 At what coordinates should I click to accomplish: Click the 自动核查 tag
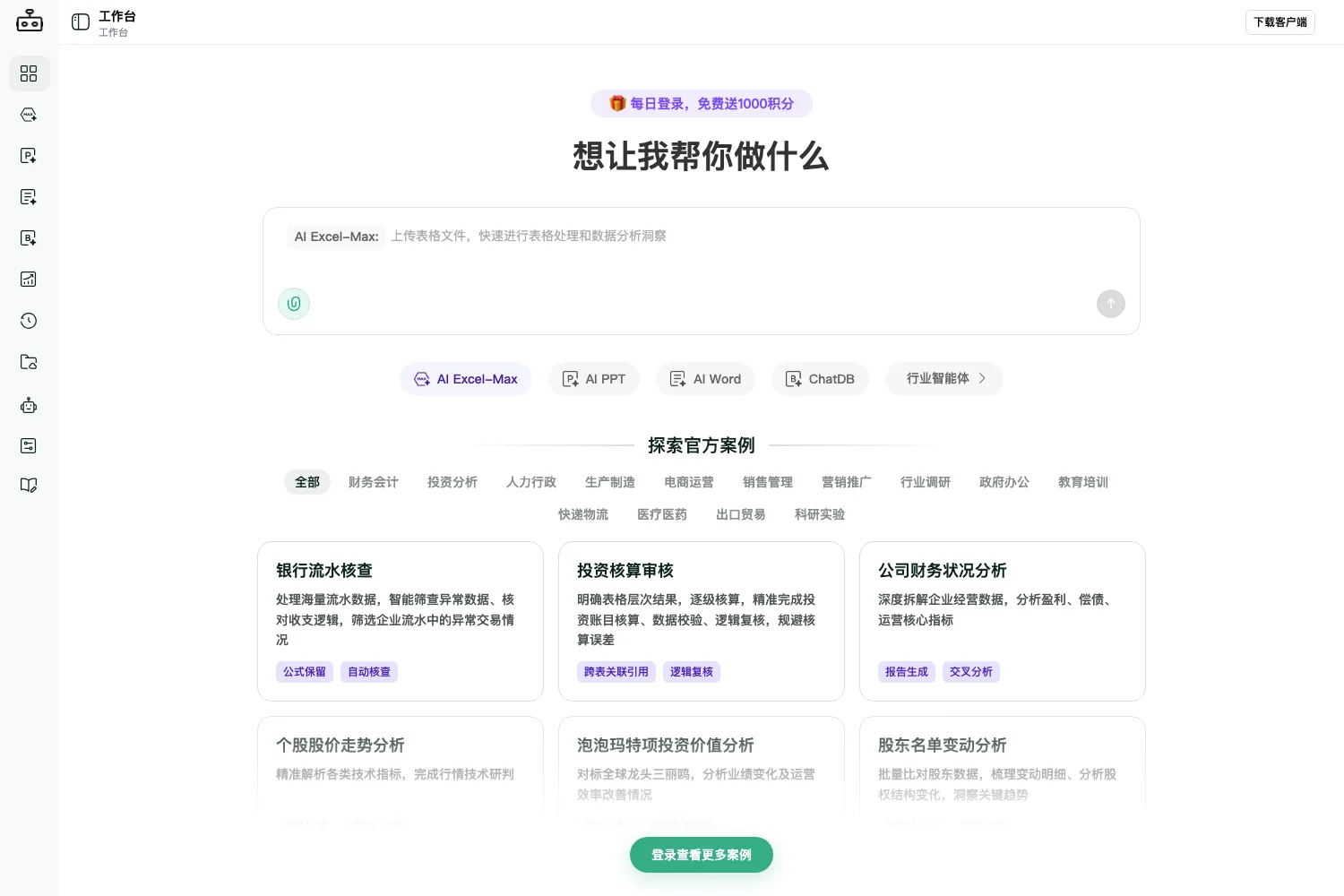click(x=369, y=672)
